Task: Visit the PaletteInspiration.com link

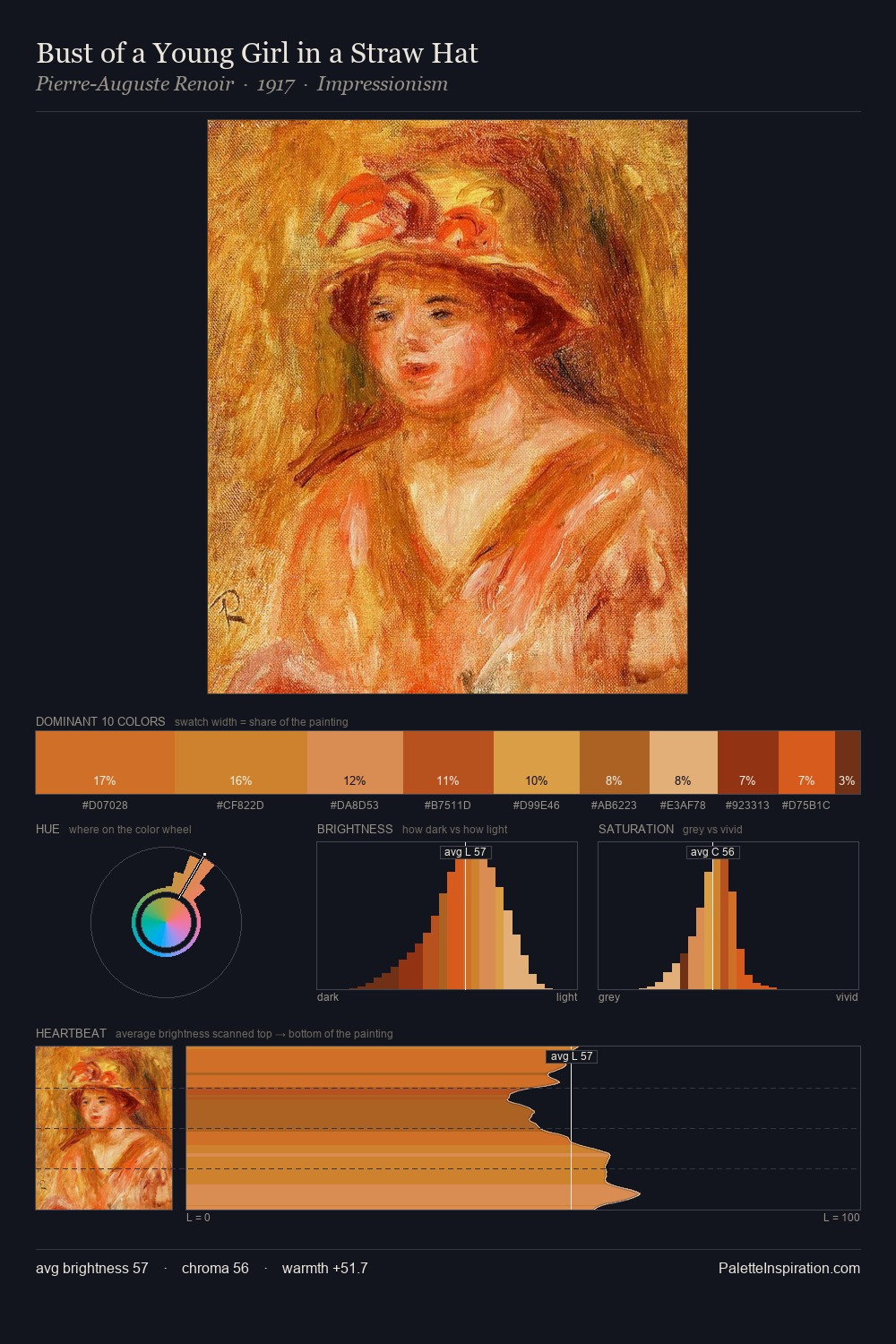Action: [789, 1268]
